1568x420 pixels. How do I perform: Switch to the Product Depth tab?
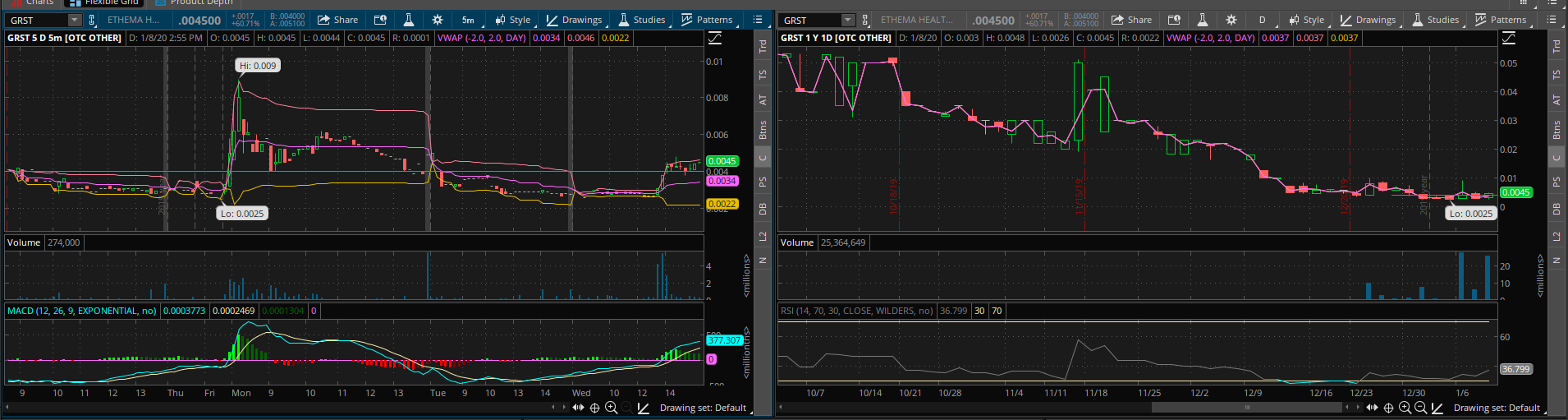click(201, 2)
